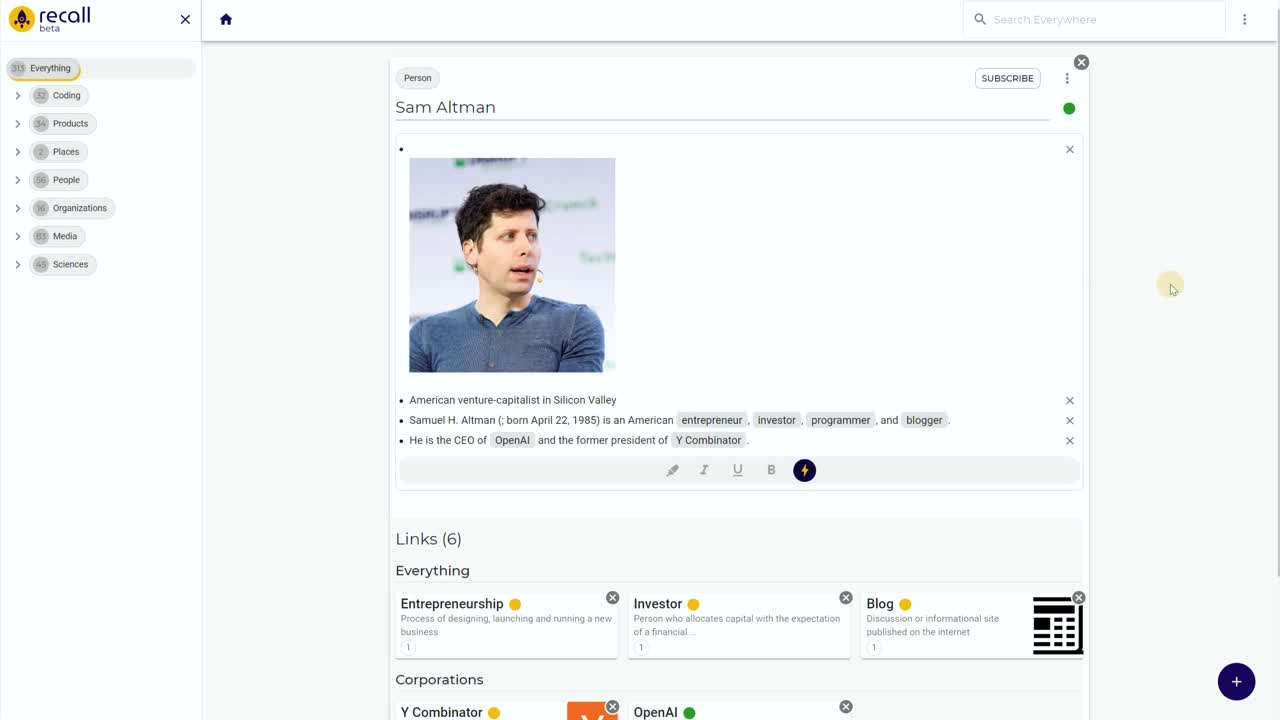
Task: Click the Subscribe button
Action: [x=1007, y=78]
